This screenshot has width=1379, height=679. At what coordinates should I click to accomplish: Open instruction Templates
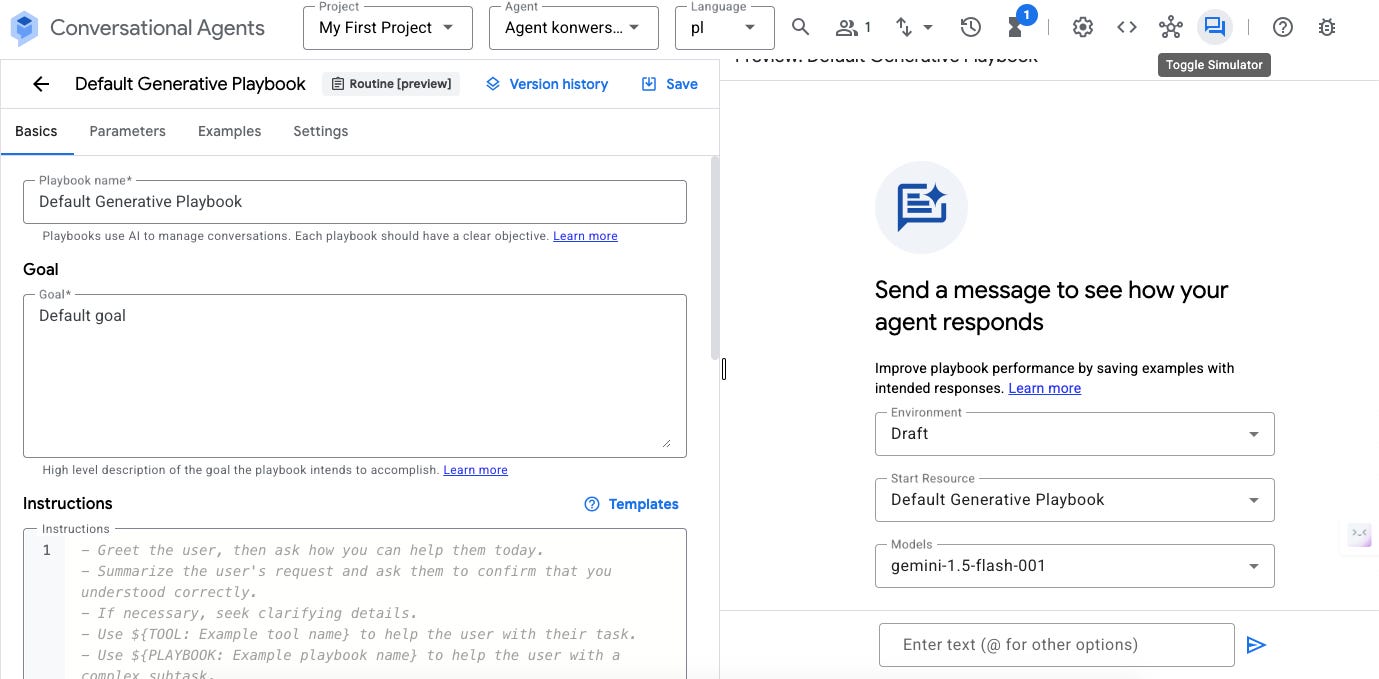pos(631,504)
